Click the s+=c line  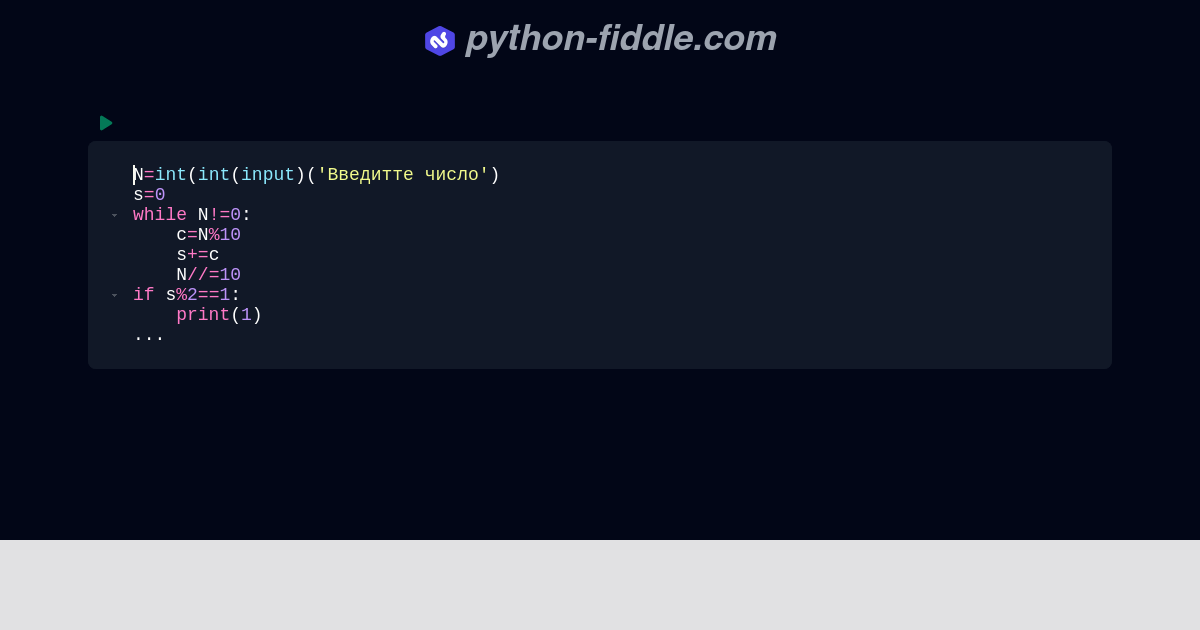tap(196, 255)
